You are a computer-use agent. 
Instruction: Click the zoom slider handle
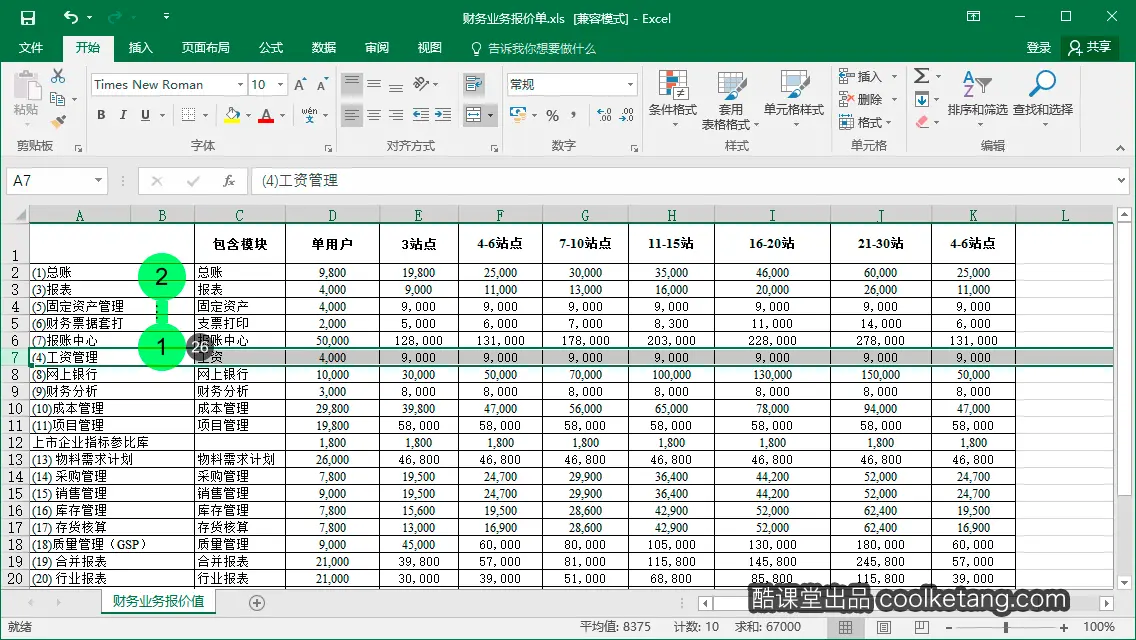coord(1006,627)
